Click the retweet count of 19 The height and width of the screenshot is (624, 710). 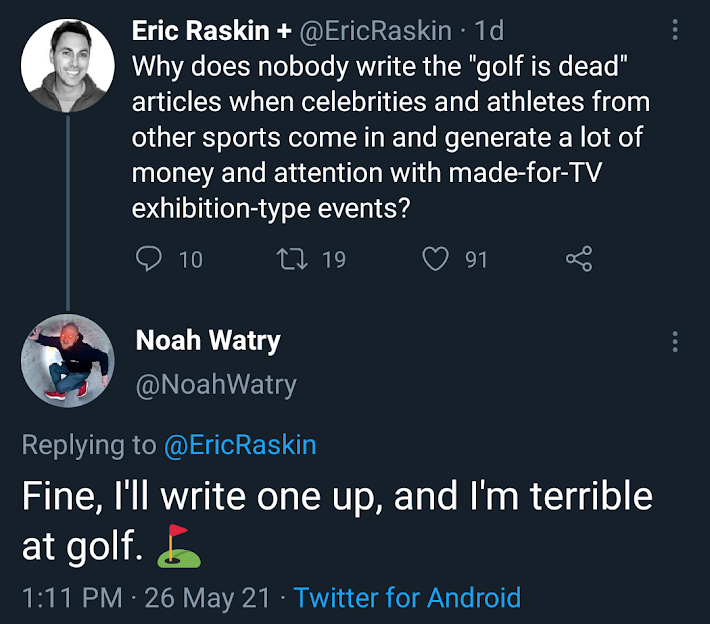pyautogui.click(x=334, y=260)
